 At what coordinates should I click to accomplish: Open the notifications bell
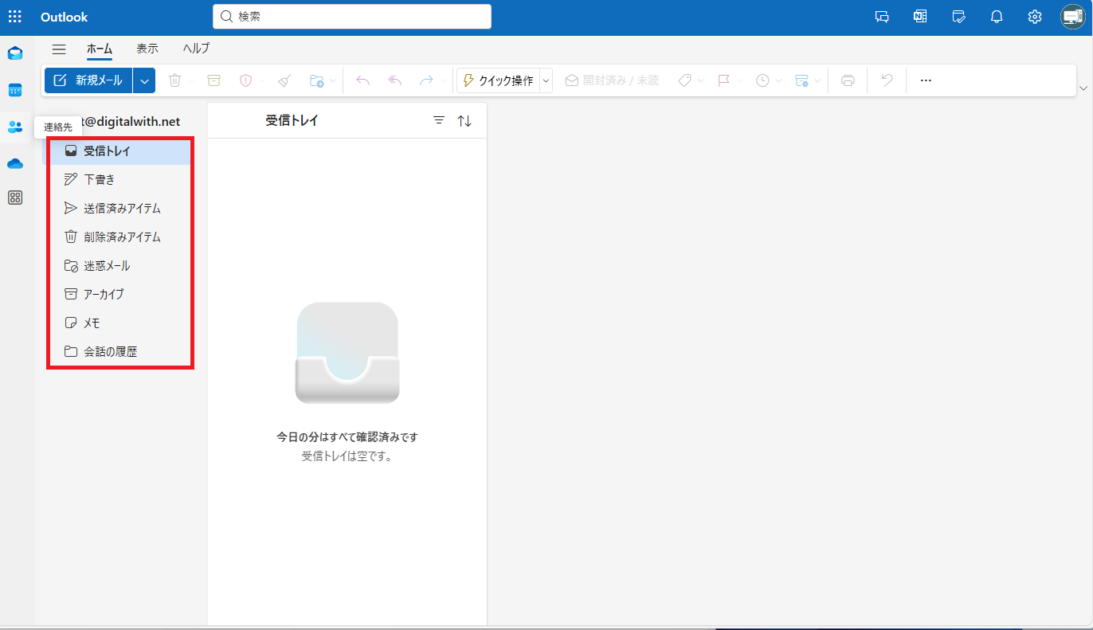coord(997,17)
